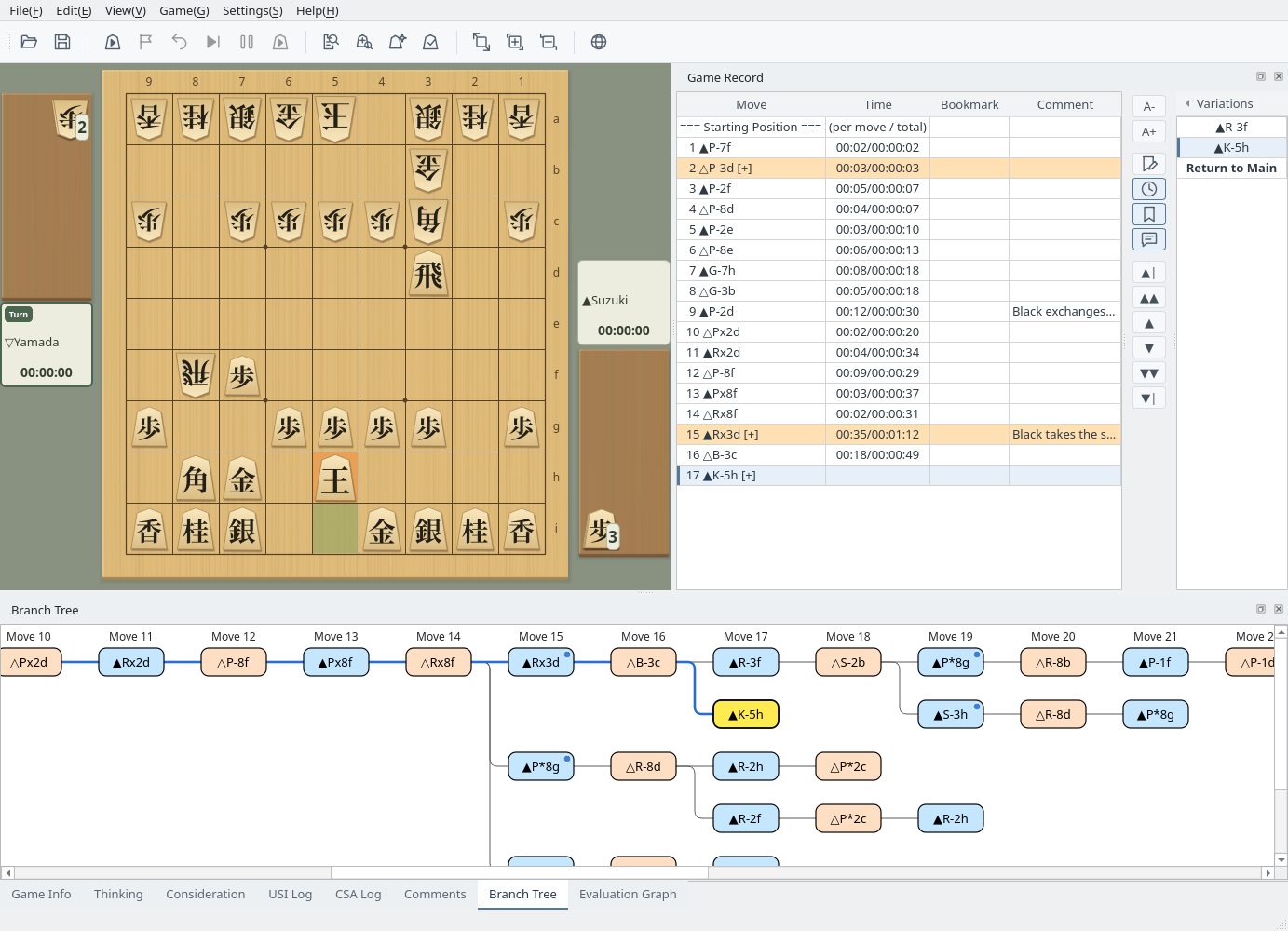The width and height of the screenshot is (1288, 931).
Task: Go back one move (▲ button)
Action: (1149, 323)
